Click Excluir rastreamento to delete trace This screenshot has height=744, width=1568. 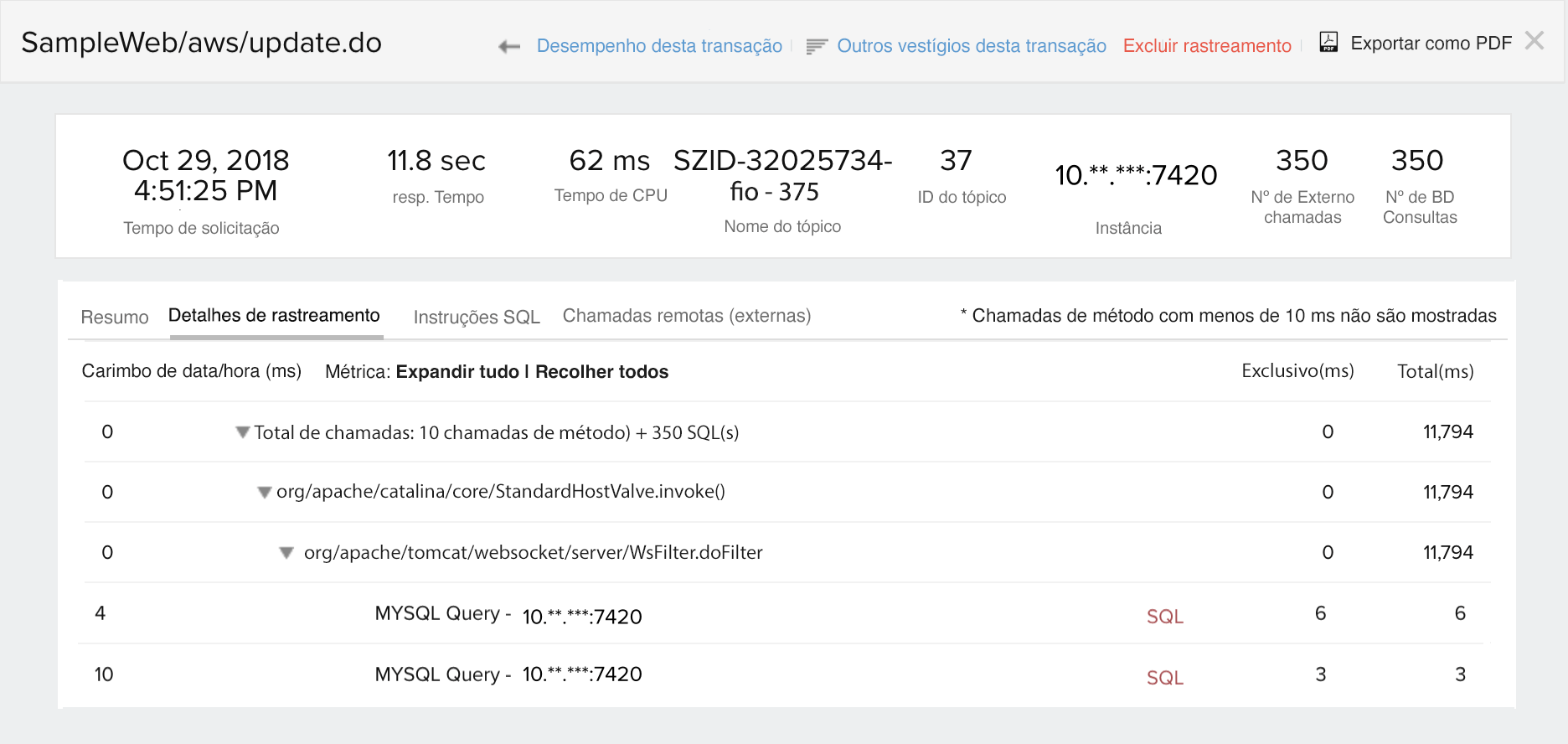[1207, 46]
